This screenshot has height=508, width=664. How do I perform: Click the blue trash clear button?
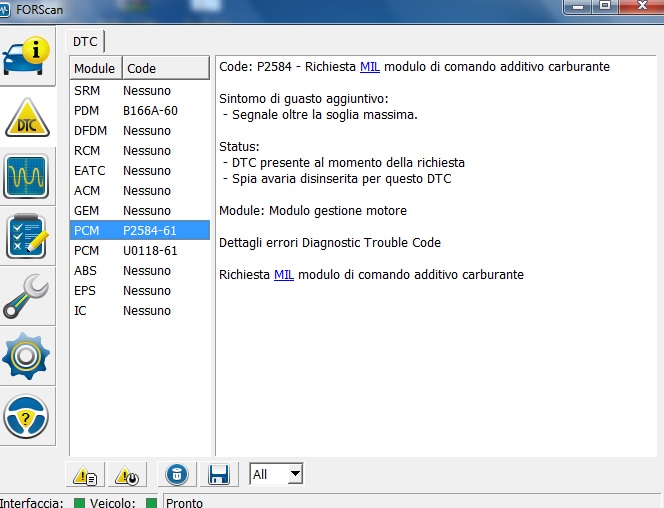[176, 474]
